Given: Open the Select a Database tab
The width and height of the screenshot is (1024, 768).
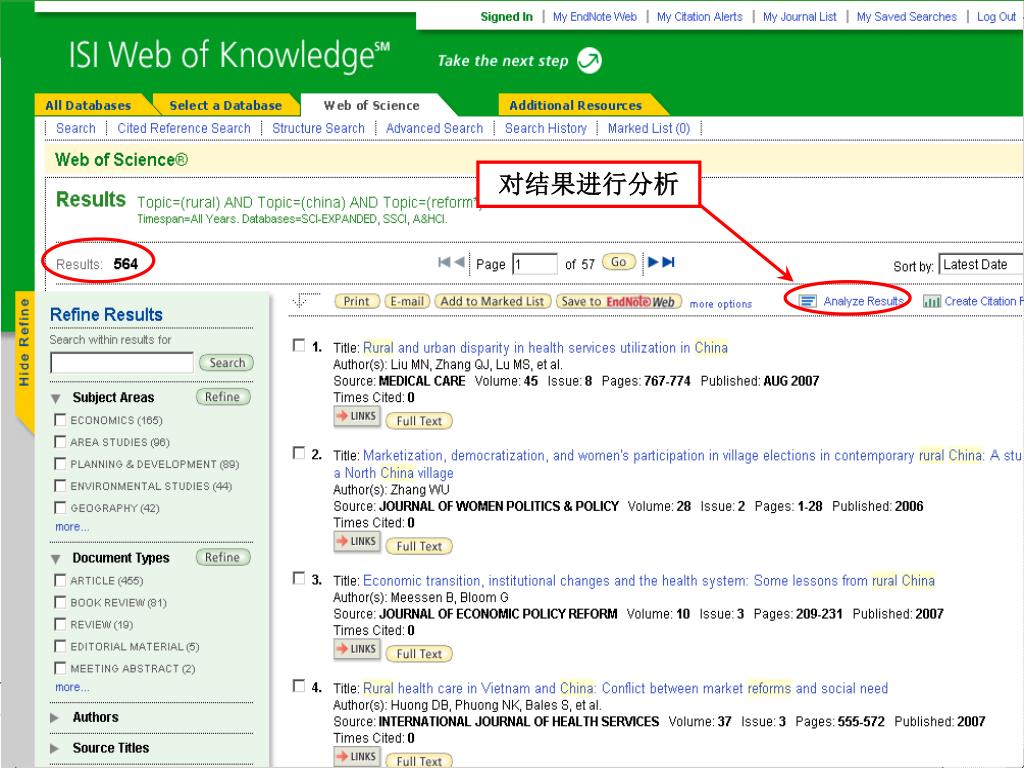Looking at the screenshot, I should click(225, 105).
